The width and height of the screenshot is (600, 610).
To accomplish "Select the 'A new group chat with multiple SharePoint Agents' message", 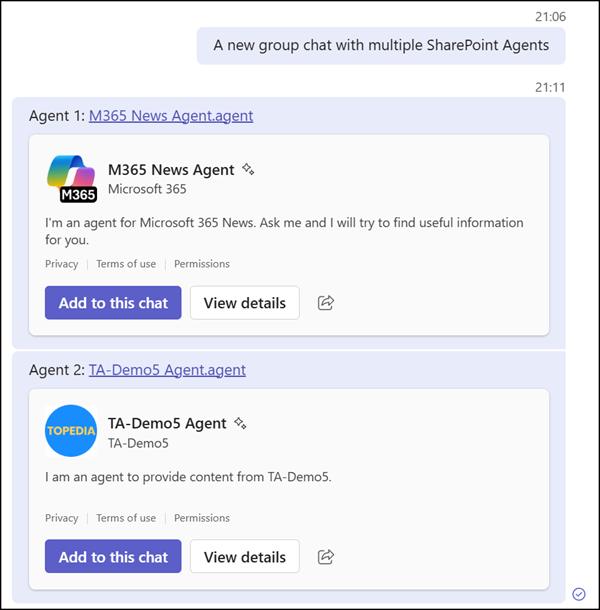I will [x=381, y=46].
